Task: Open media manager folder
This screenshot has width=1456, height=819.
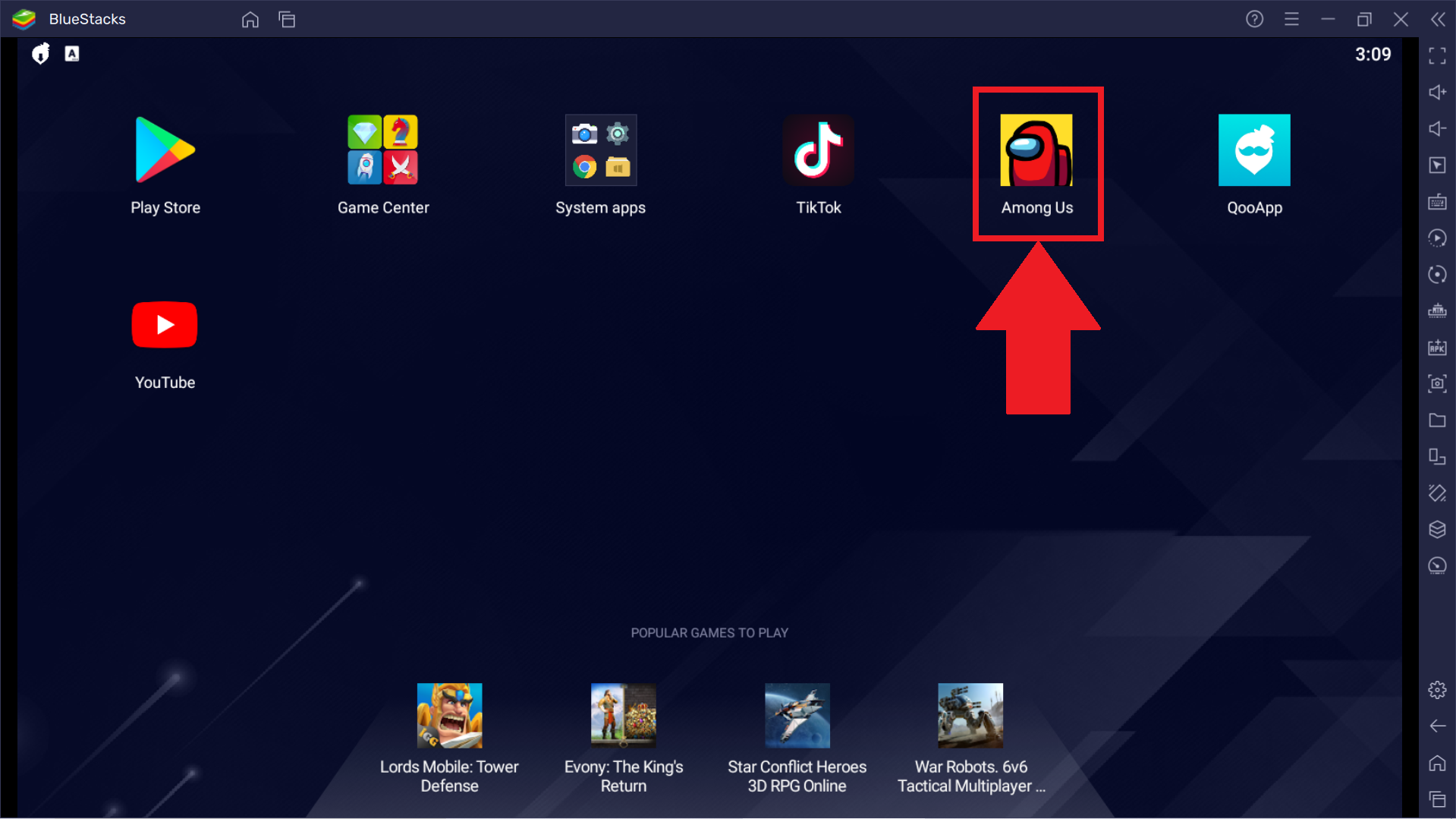Action: pos(1437,421)
